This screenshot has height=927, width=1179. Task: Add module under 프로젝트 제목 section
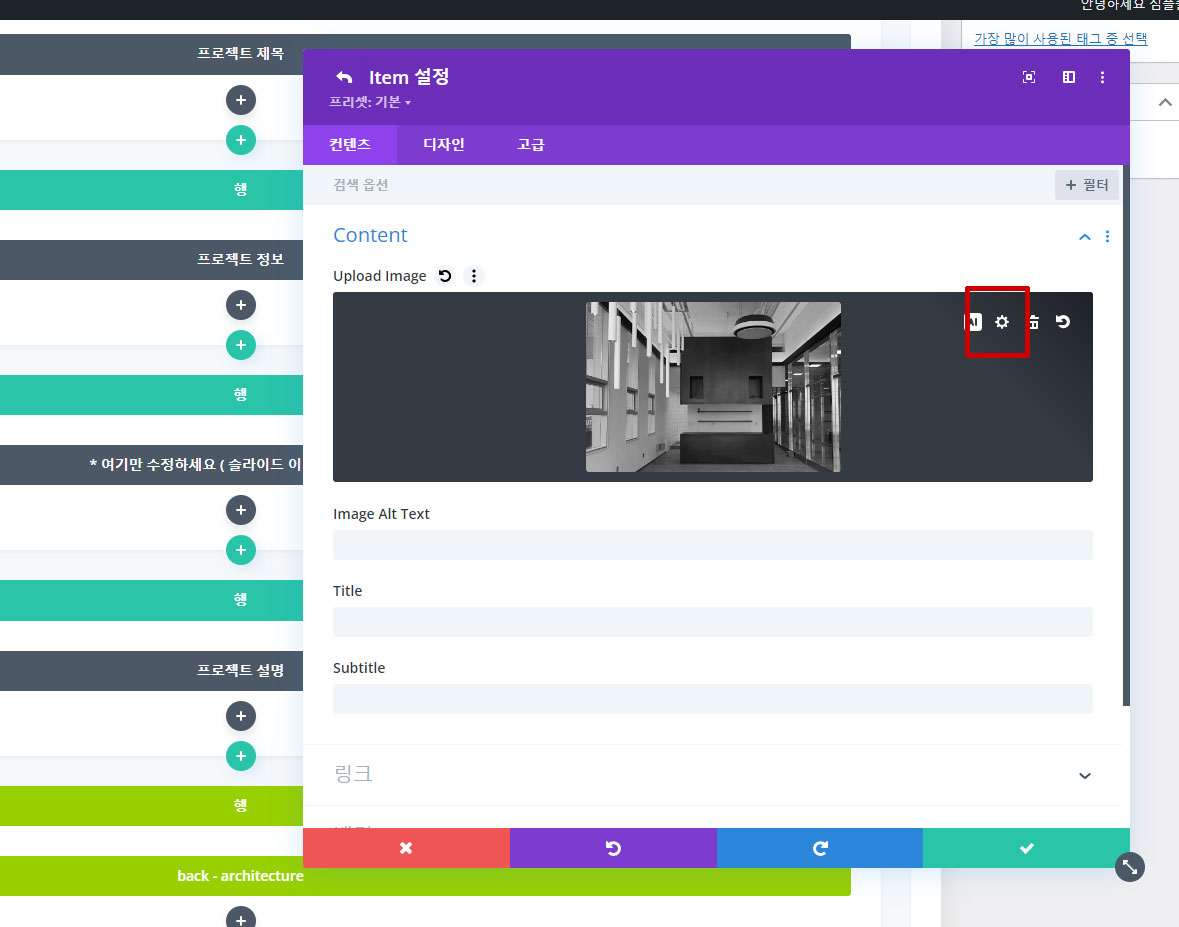click(x=241, y=100)
